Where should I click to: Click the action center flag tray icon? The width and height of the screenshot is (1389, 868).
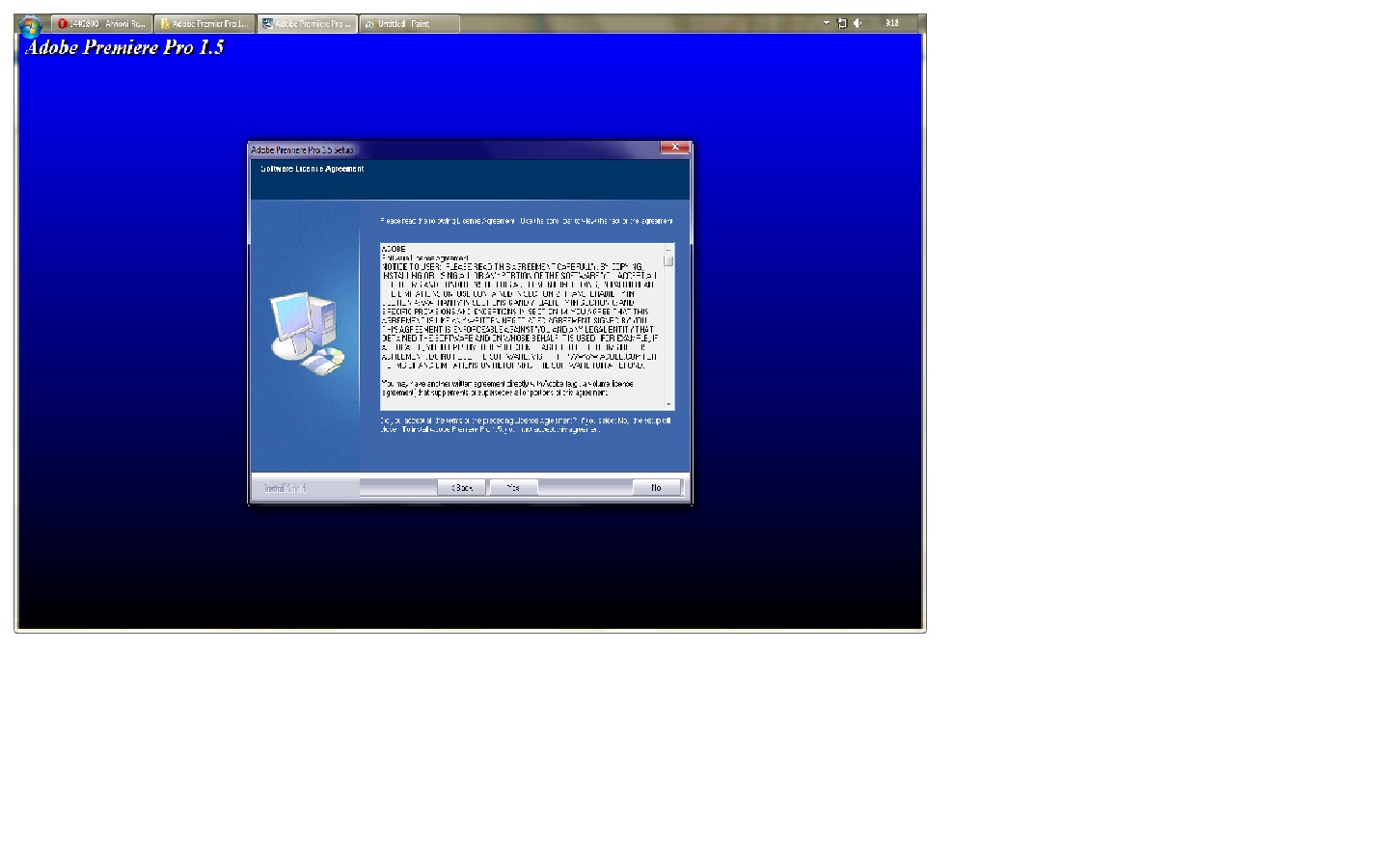click(x=841, y=23)
